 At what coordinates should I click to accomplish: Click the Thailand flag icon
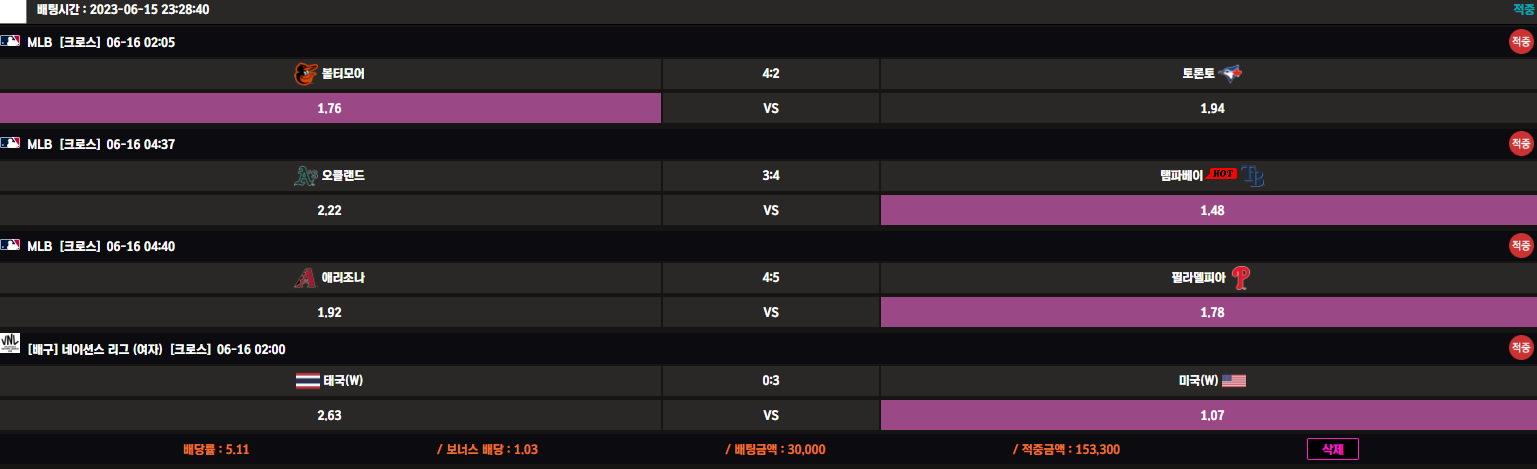[x=307, y=381]
